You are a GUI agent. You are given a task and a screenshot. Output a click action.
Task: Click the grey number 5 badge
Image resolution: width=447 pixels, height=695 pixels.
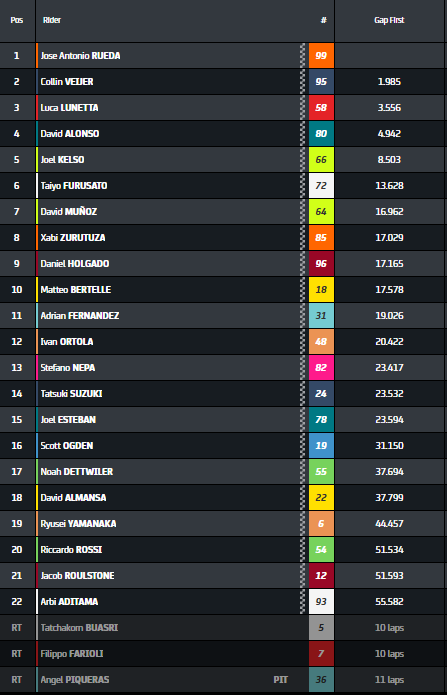click(x=321, y=627)
